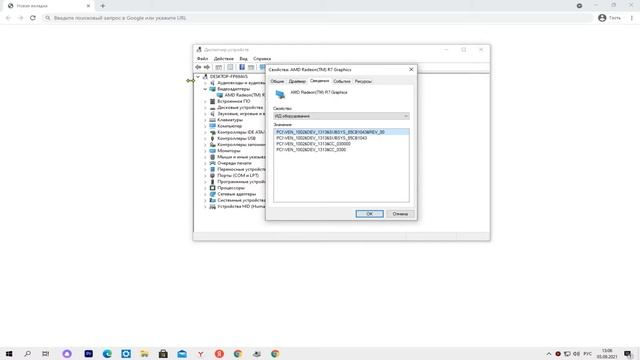This screenshot has width=640, height=360.
Task: Click the Windows Start button
Action: [9, 354]
